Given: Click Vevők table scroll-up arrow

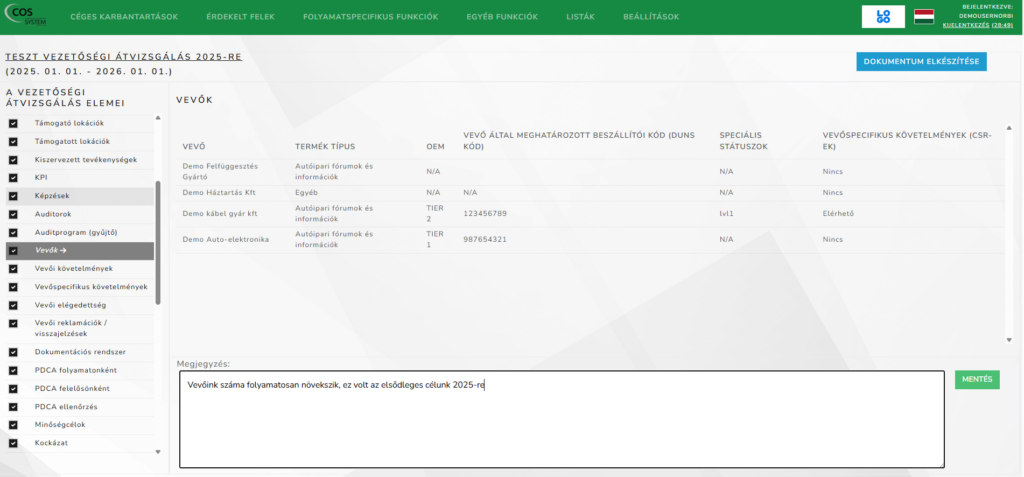Looking at the screenshot, I should (1009, 127).
